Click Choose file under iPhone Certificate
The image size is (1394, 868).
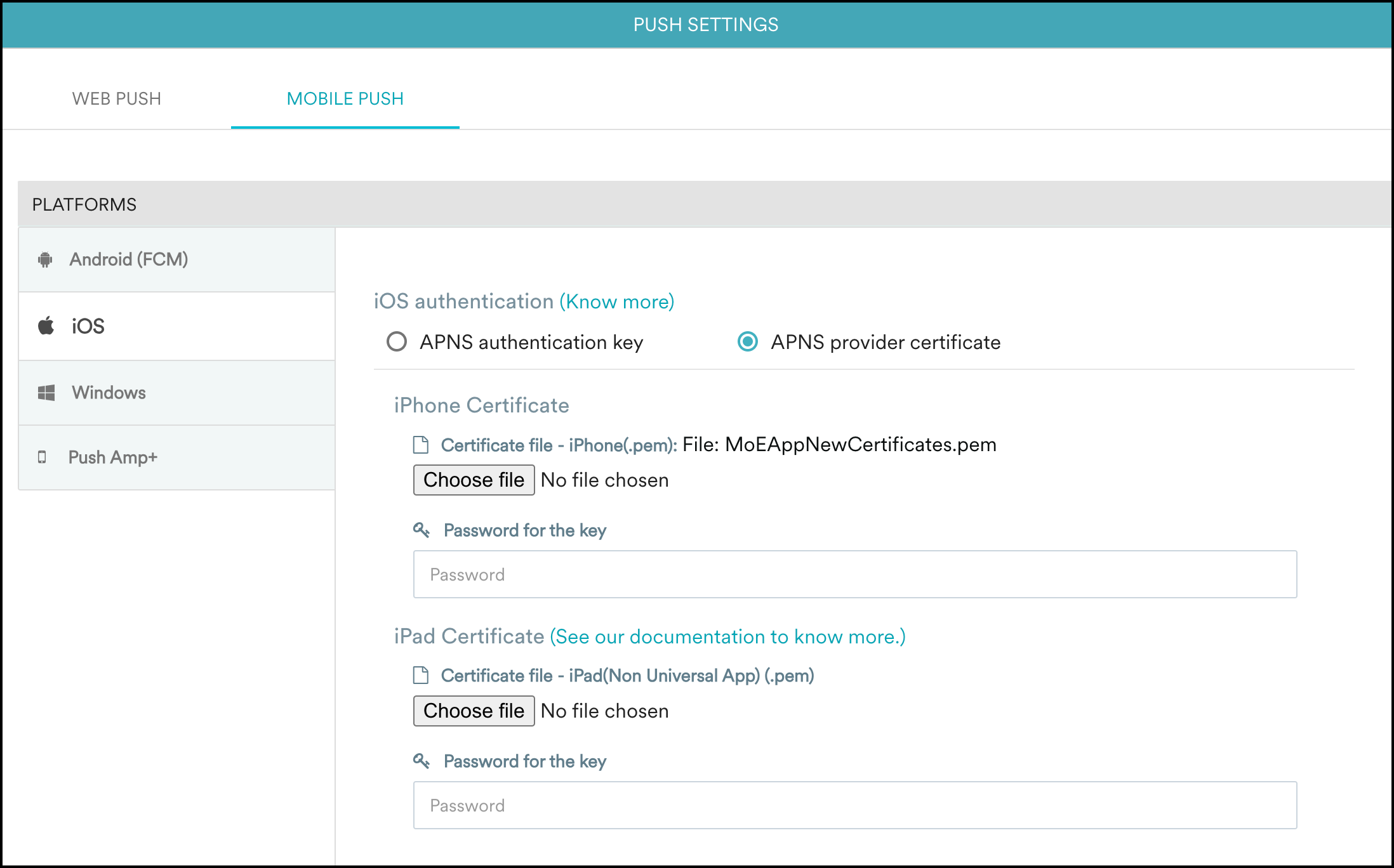[474, 480]
